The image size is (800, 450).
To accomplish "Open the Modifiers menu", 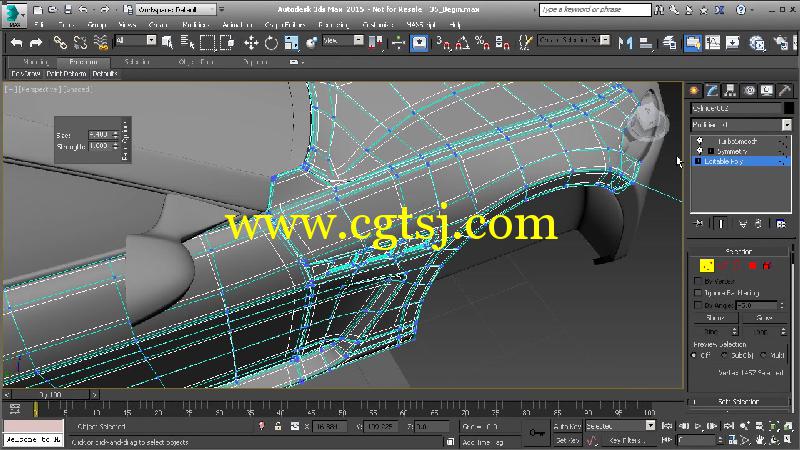I will pos(195,24).
